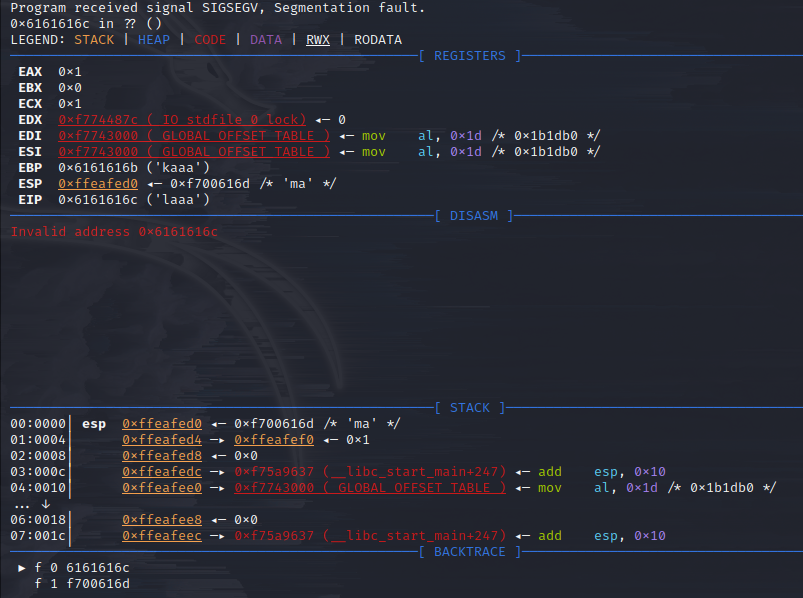Click the HEAP label in the legend

click(x=154, y=40)
